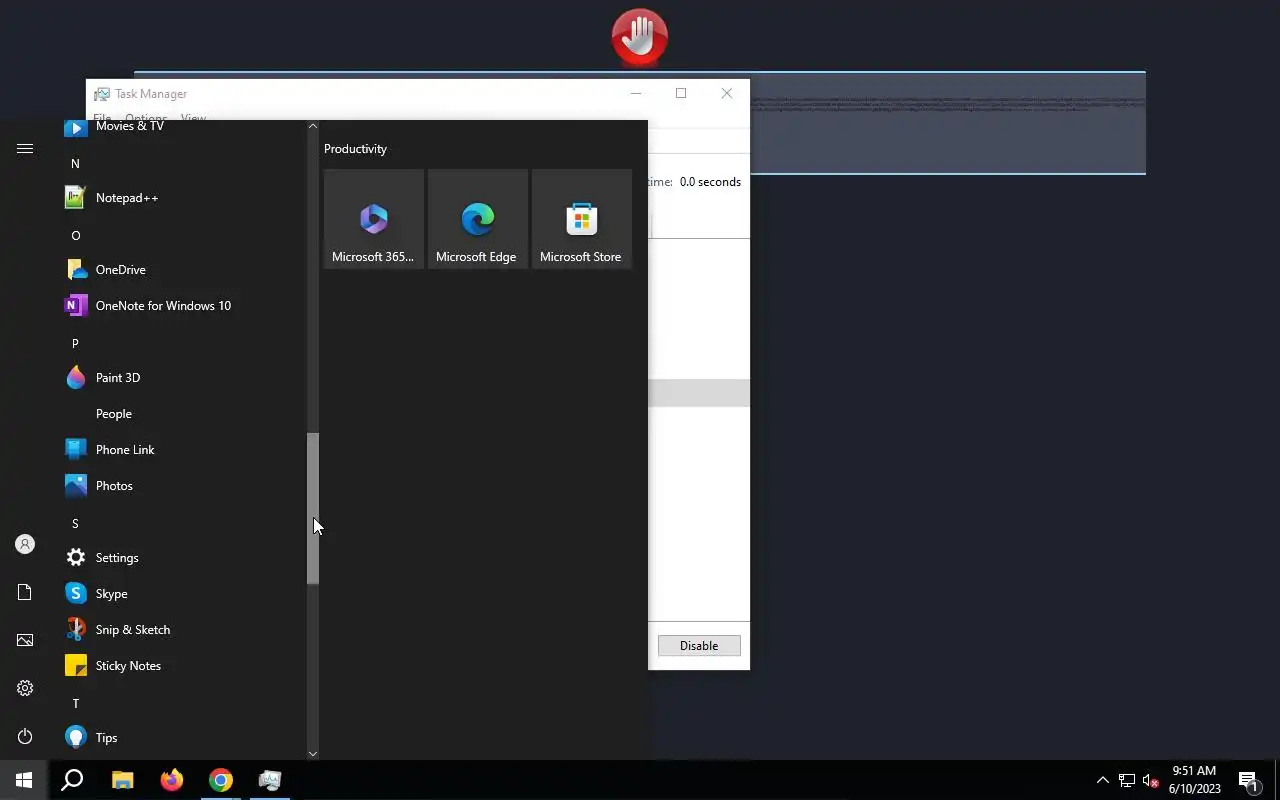The image size is (1280, 800).
Task: Click the Task Manager title bar text
Action: (151, 94)
